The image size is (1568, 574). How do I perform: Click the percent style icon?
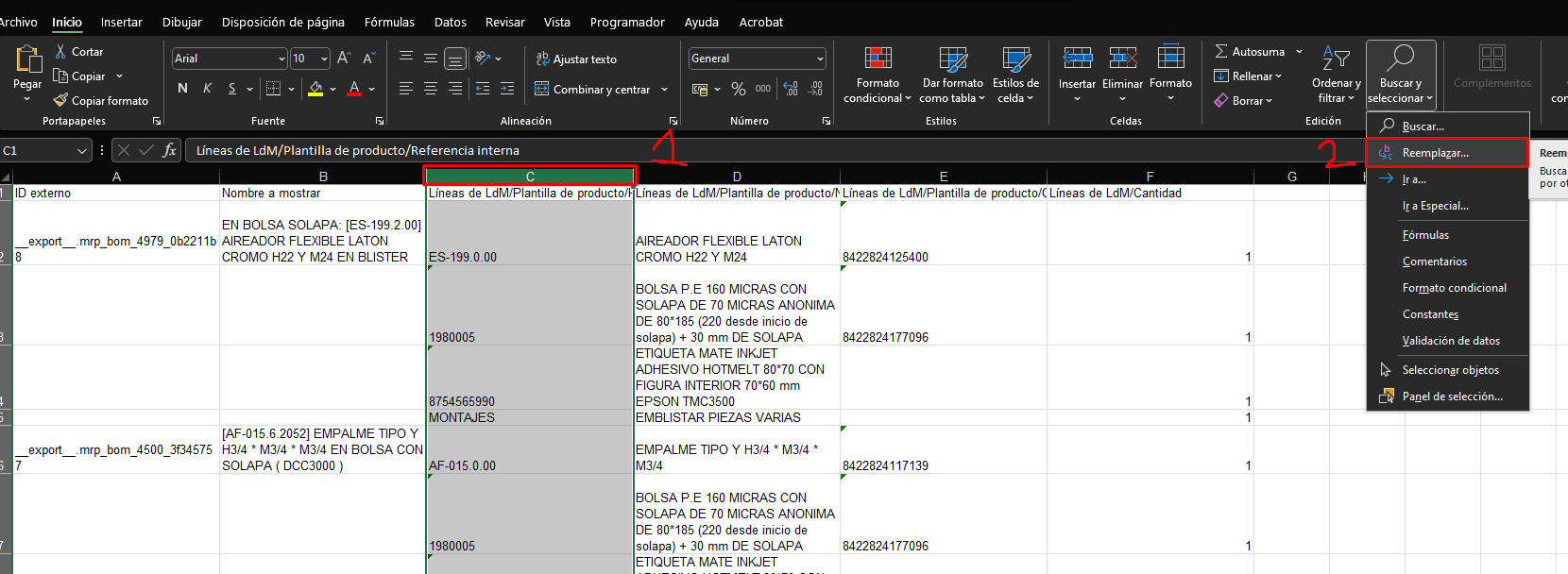click(739, 89)
